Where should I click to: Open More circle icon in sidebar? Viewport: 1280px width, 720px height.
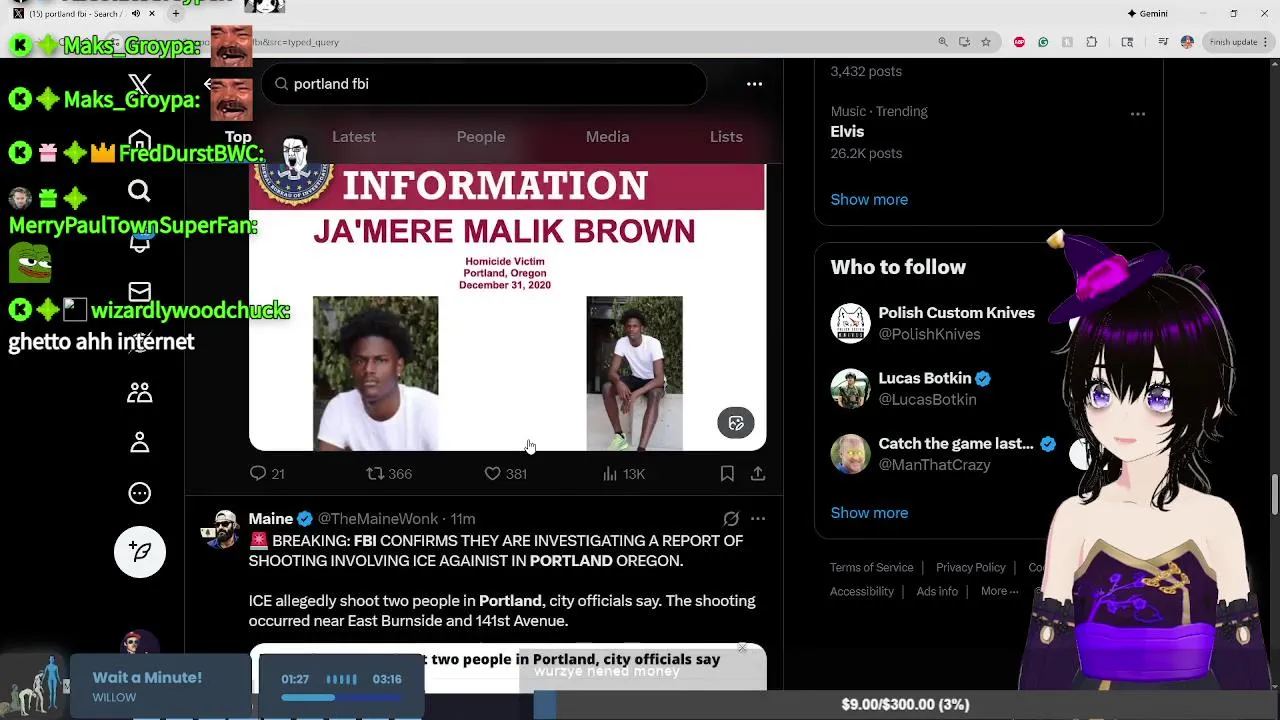click(139, 493)
